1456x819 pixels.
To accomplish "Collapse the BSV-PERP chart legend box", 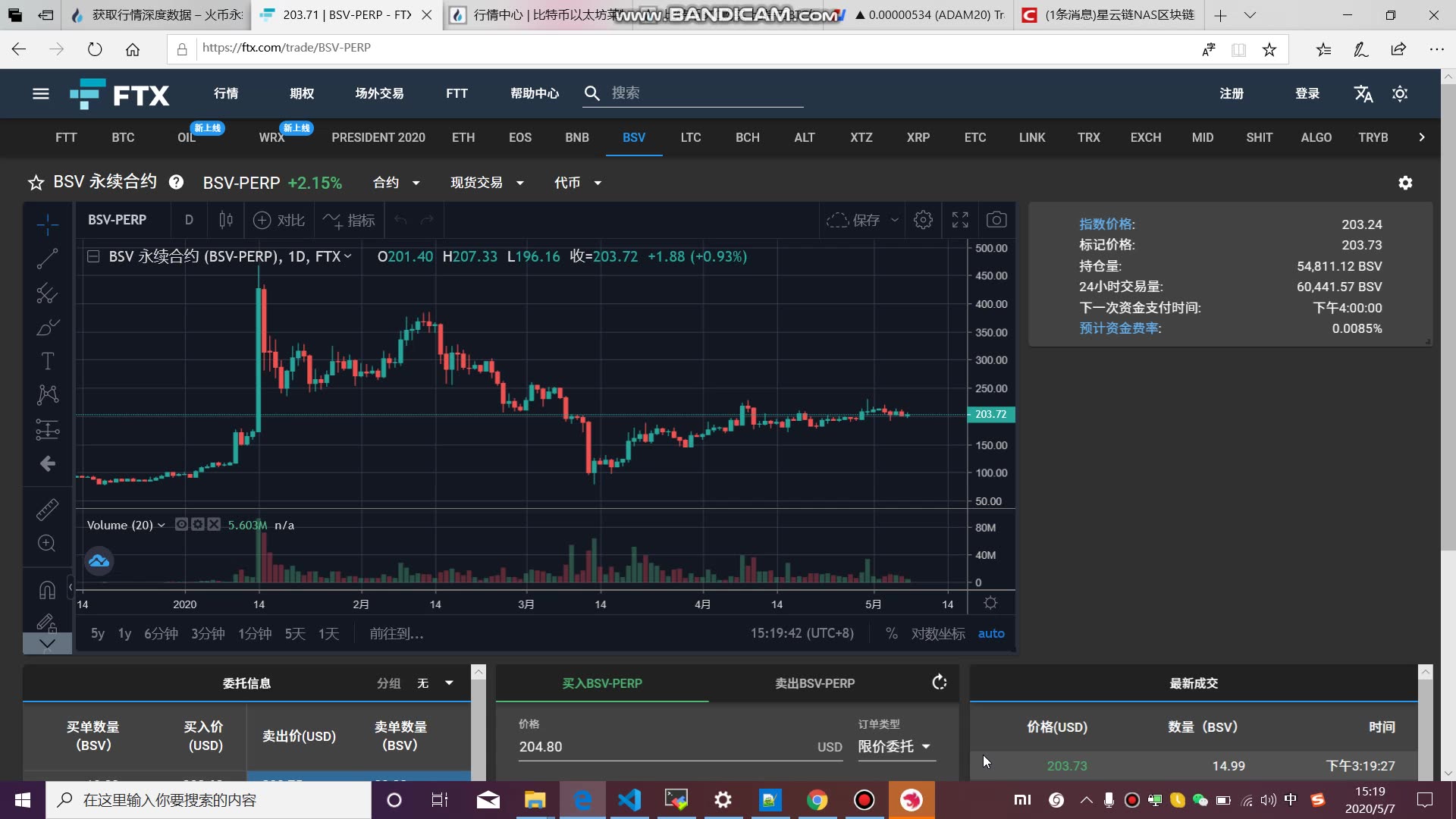I will (x=93, y=256).
